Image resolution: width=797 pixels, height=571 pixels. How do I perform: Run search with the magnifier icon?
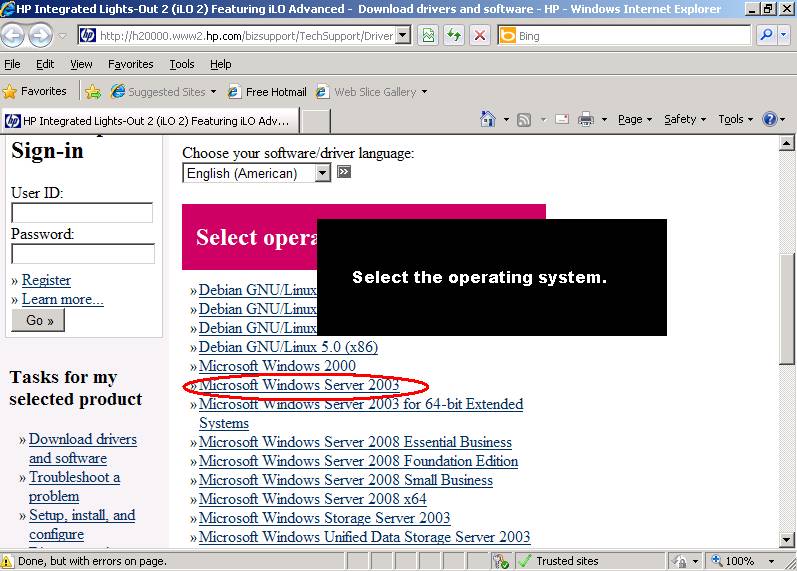click(x=766, y=35)
